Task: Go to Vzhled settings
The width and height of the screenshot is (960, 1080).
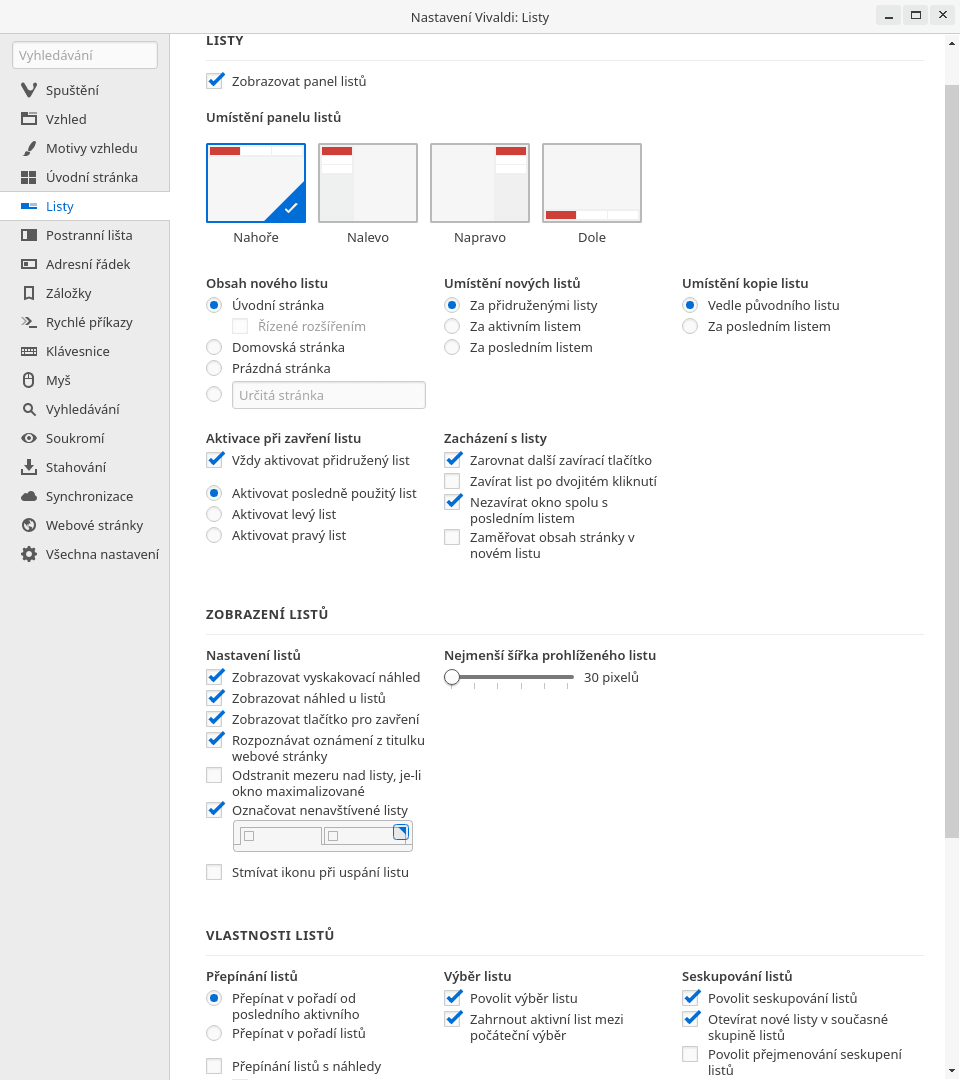Action: [x=85, y=119]
